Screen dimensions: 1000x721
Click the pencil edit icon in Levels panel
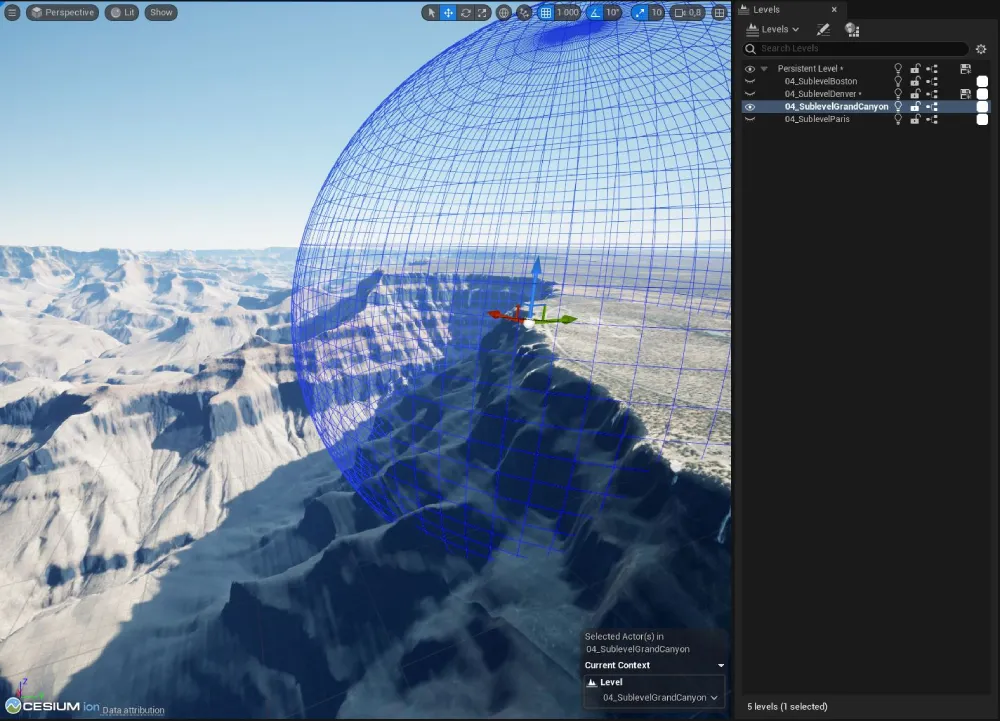point(822,28)
